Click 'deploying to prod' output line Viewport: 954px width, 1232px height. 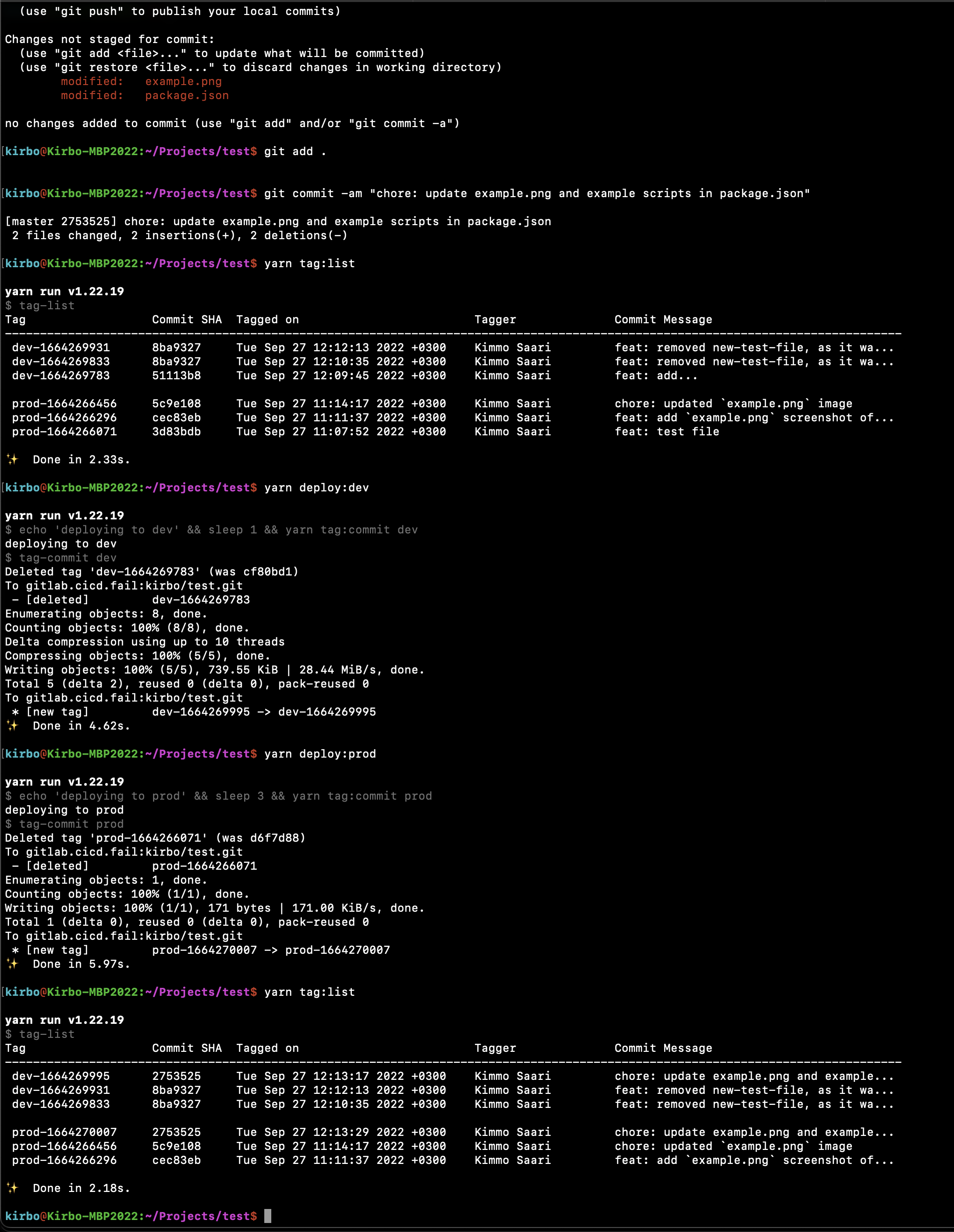point(64,810)
